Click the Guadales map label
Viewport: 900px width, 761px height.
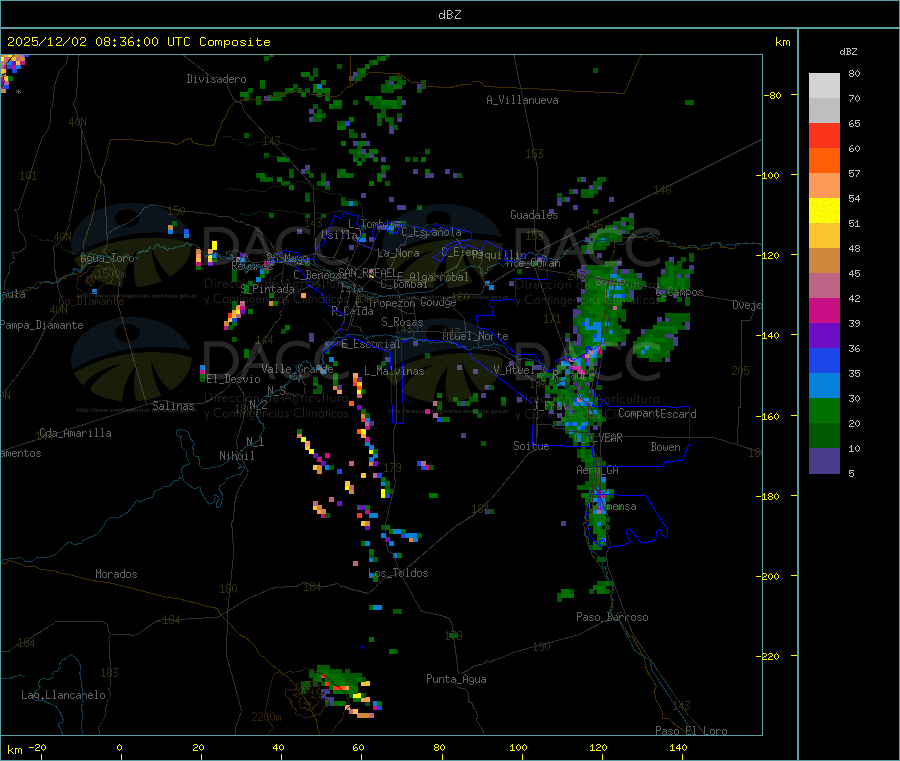[x=534, y=215]
